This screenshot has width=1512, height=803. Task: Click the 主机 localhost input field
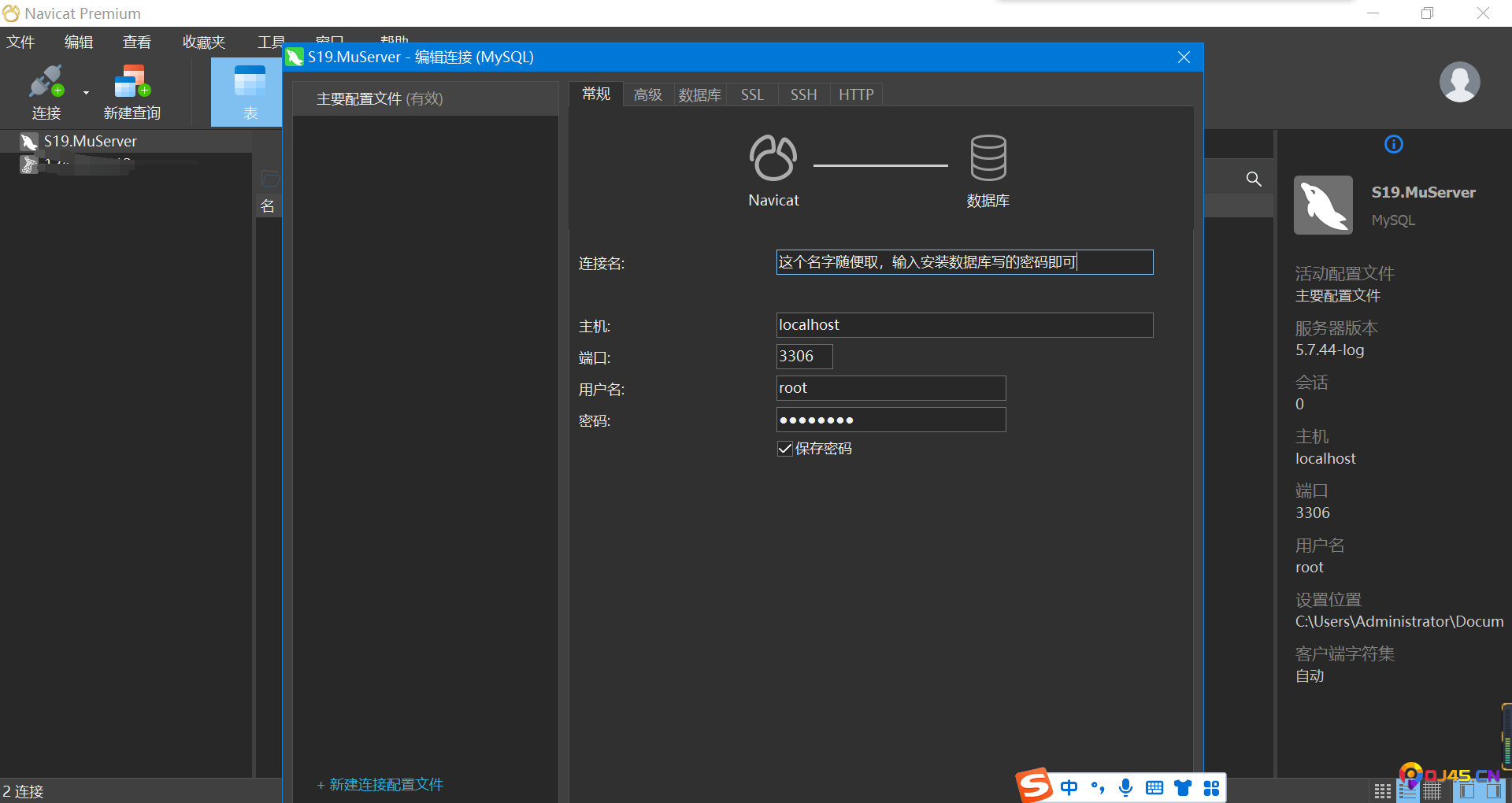pyautogui.click(x=965, y=325)
